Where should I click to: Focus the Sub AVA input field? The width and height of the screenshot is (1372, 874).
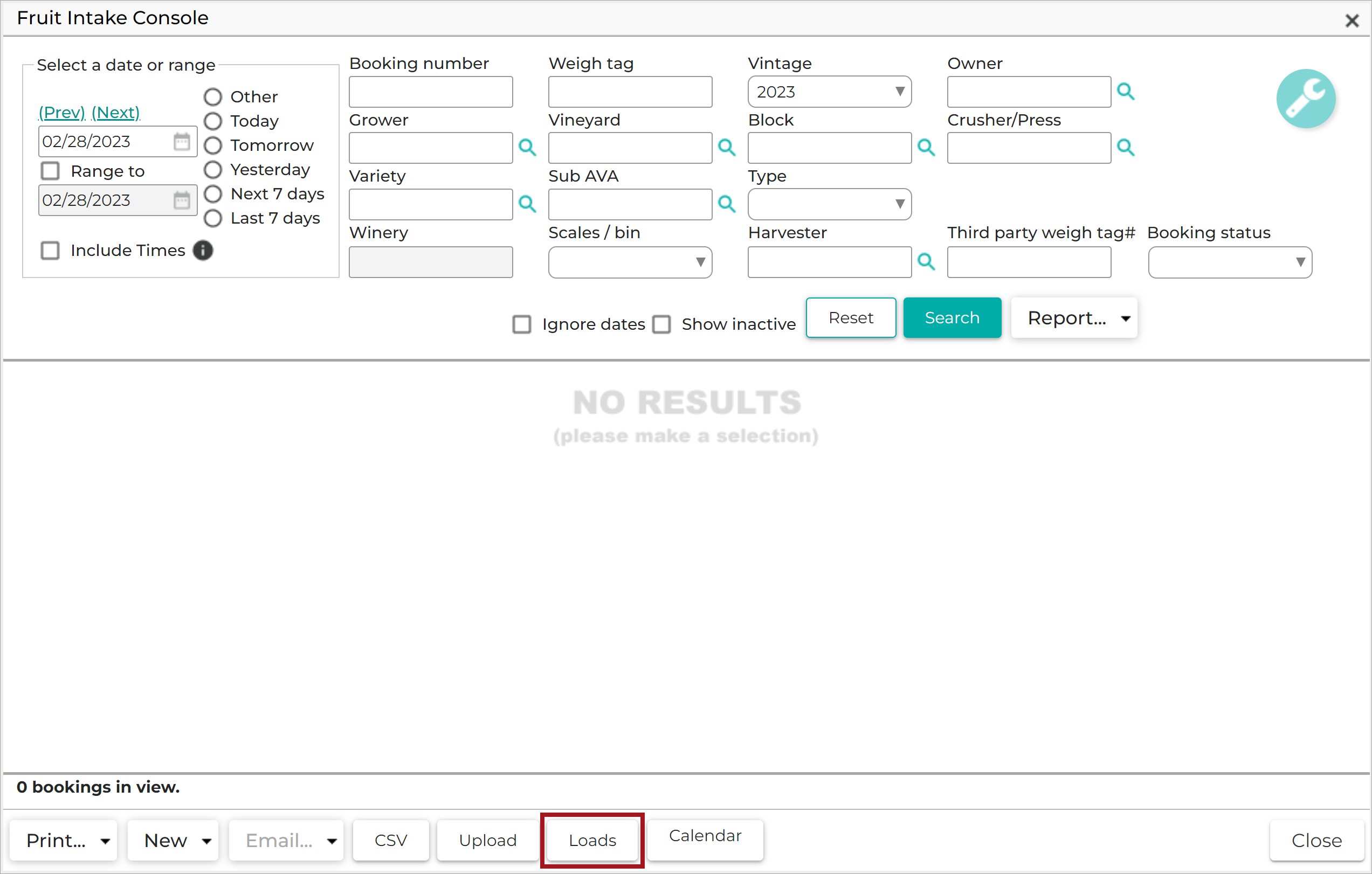click(x=630, y=204)
